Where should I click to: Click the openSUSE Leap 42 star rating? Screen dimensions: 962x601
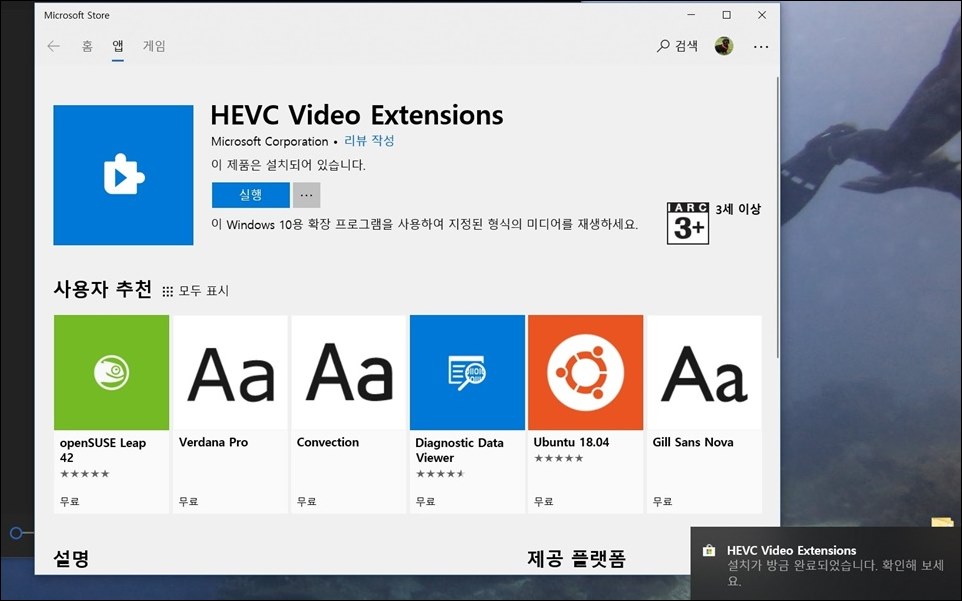(x=85, y=473)
